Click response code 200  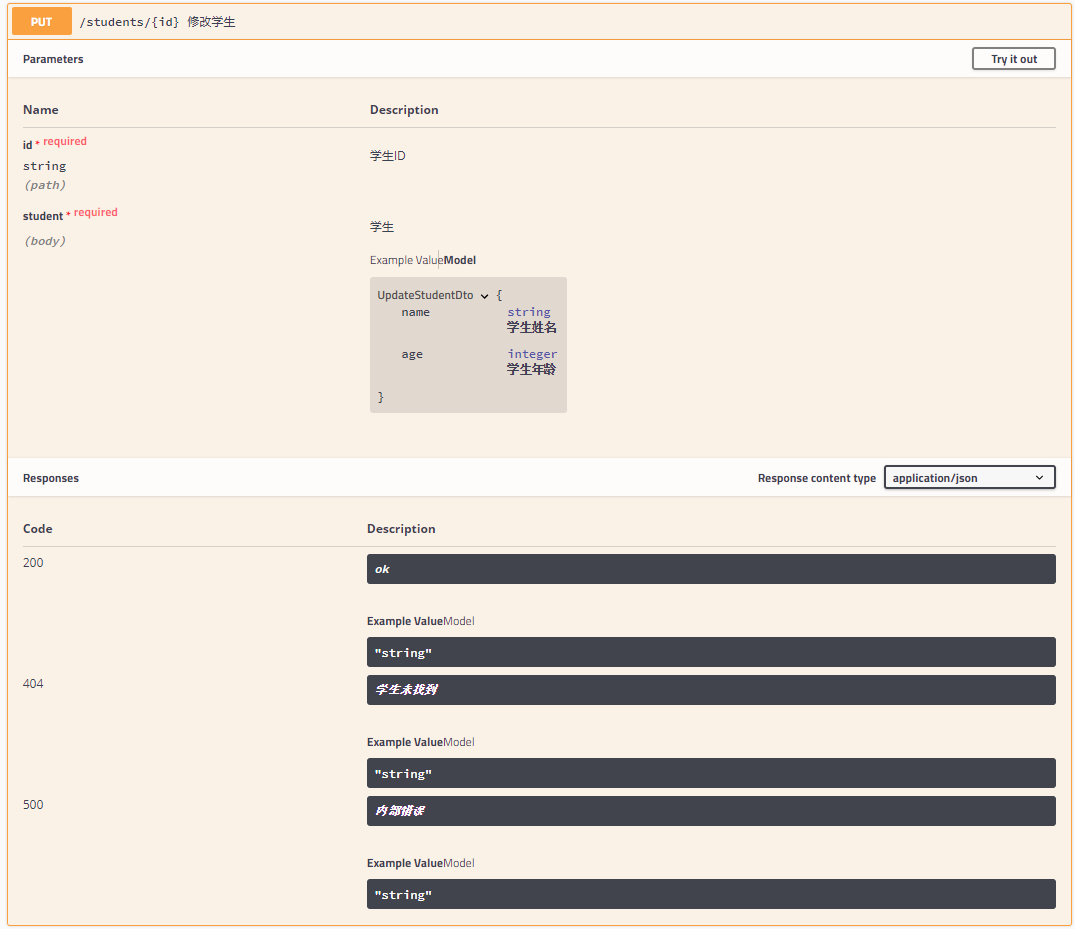(33, 563)
